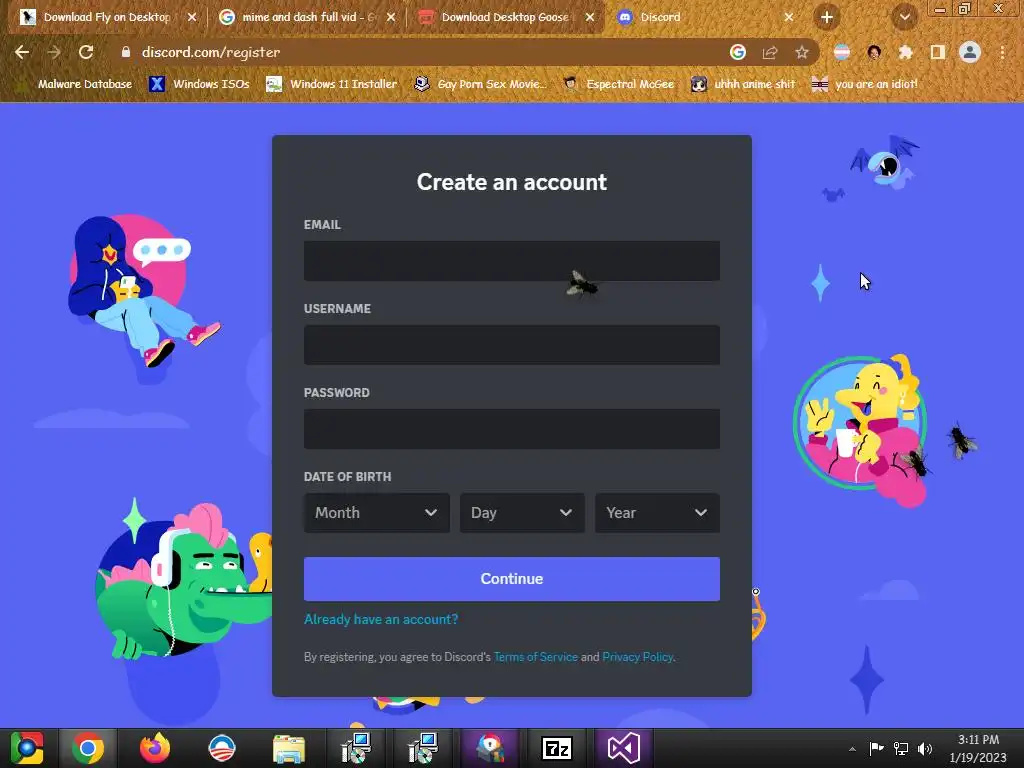Bookmark this page with the star icon

pyautogui.click(x=802, y=52)
